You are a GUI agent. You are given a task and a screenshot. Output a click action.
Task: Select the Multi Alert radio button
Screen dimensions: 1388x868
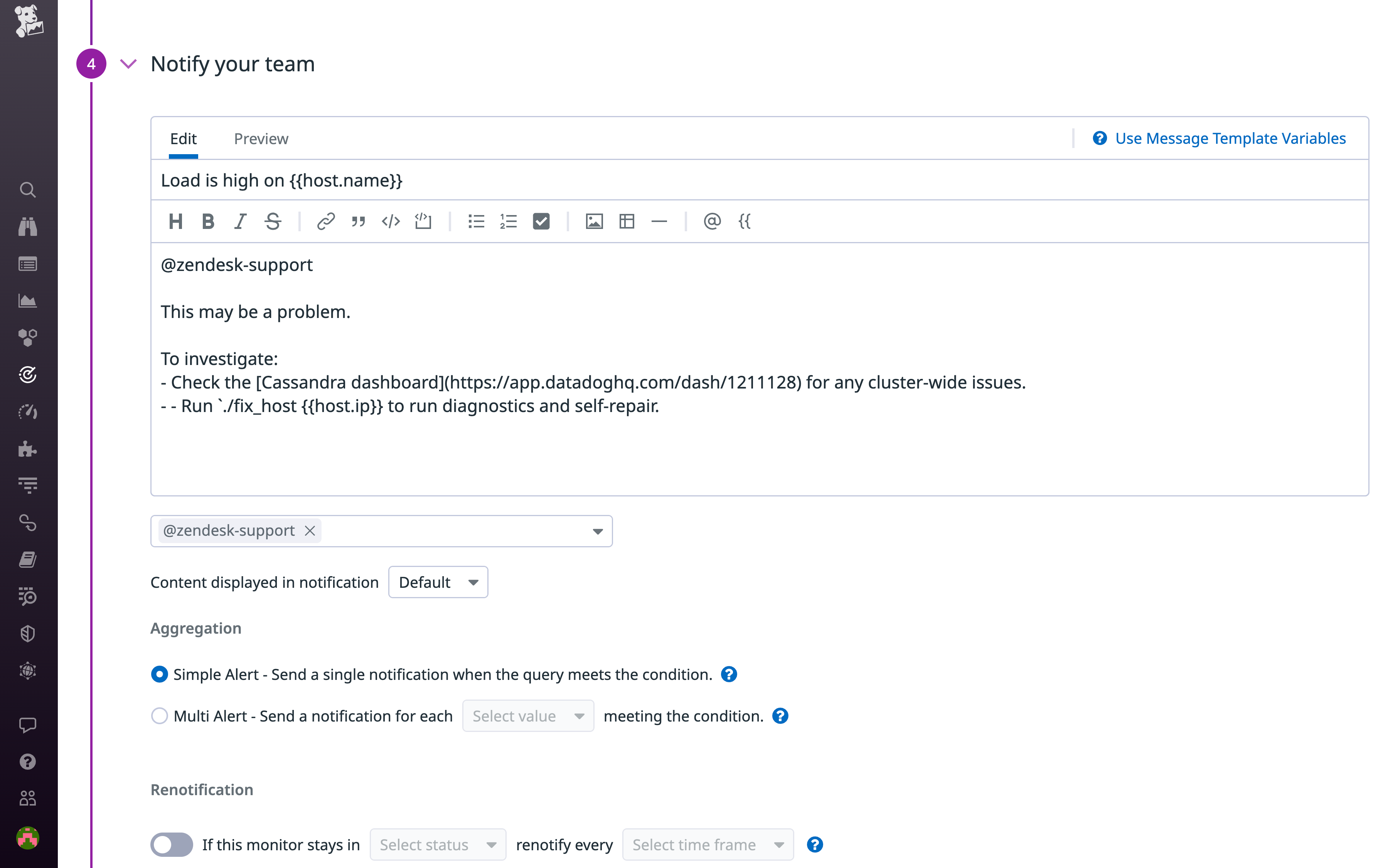[159, 716]
